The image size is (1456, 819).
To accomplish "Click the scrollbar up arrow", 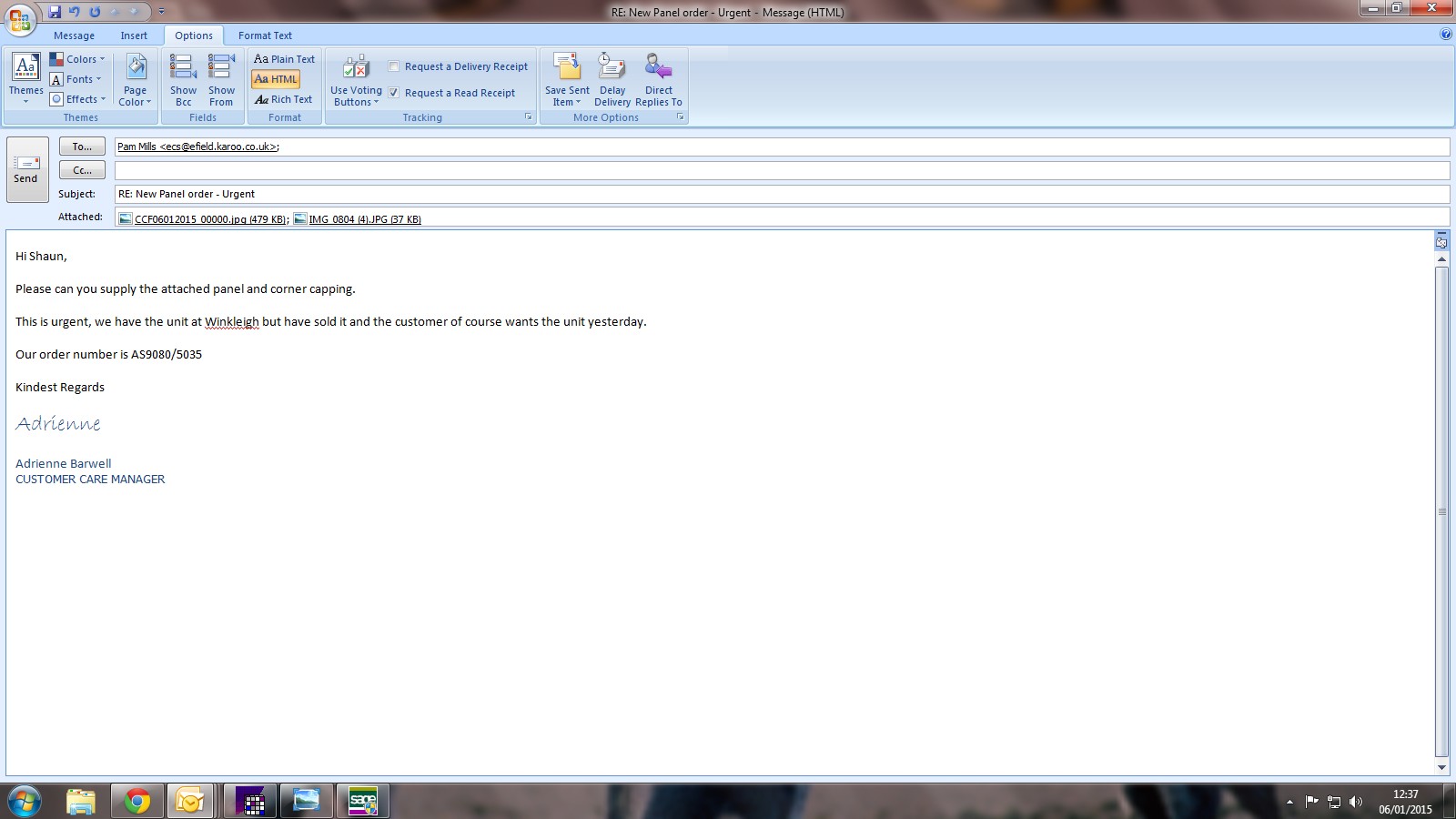I will [x=1441, y=259].
